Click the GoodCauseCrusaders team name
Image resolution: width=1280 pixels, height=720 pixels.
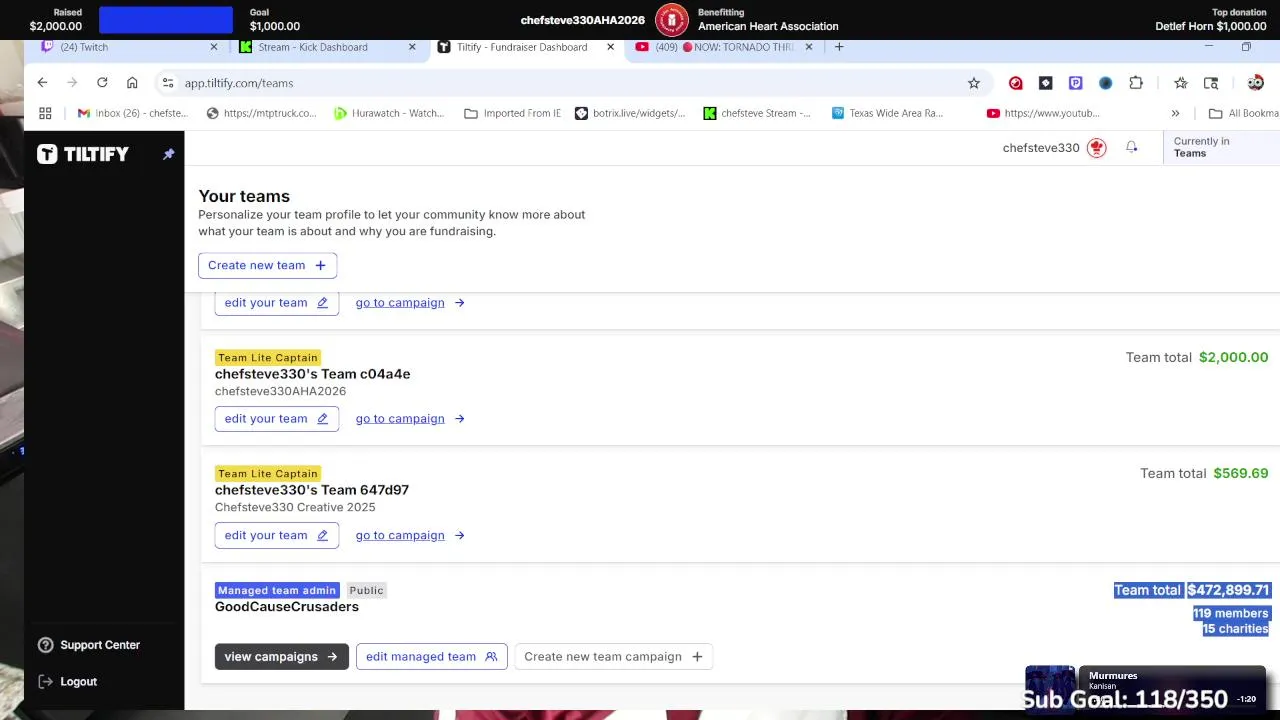point(287,606)
